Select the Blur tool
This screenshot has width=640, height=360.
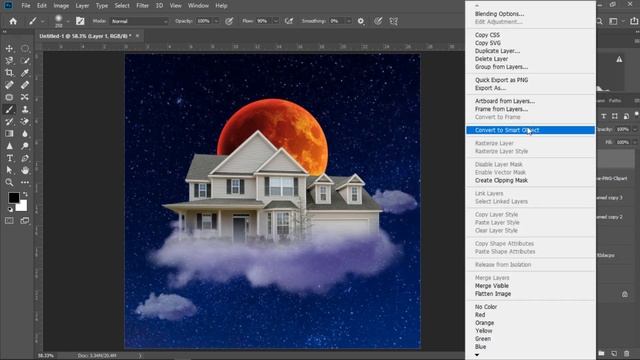click(x=25, y=134)
